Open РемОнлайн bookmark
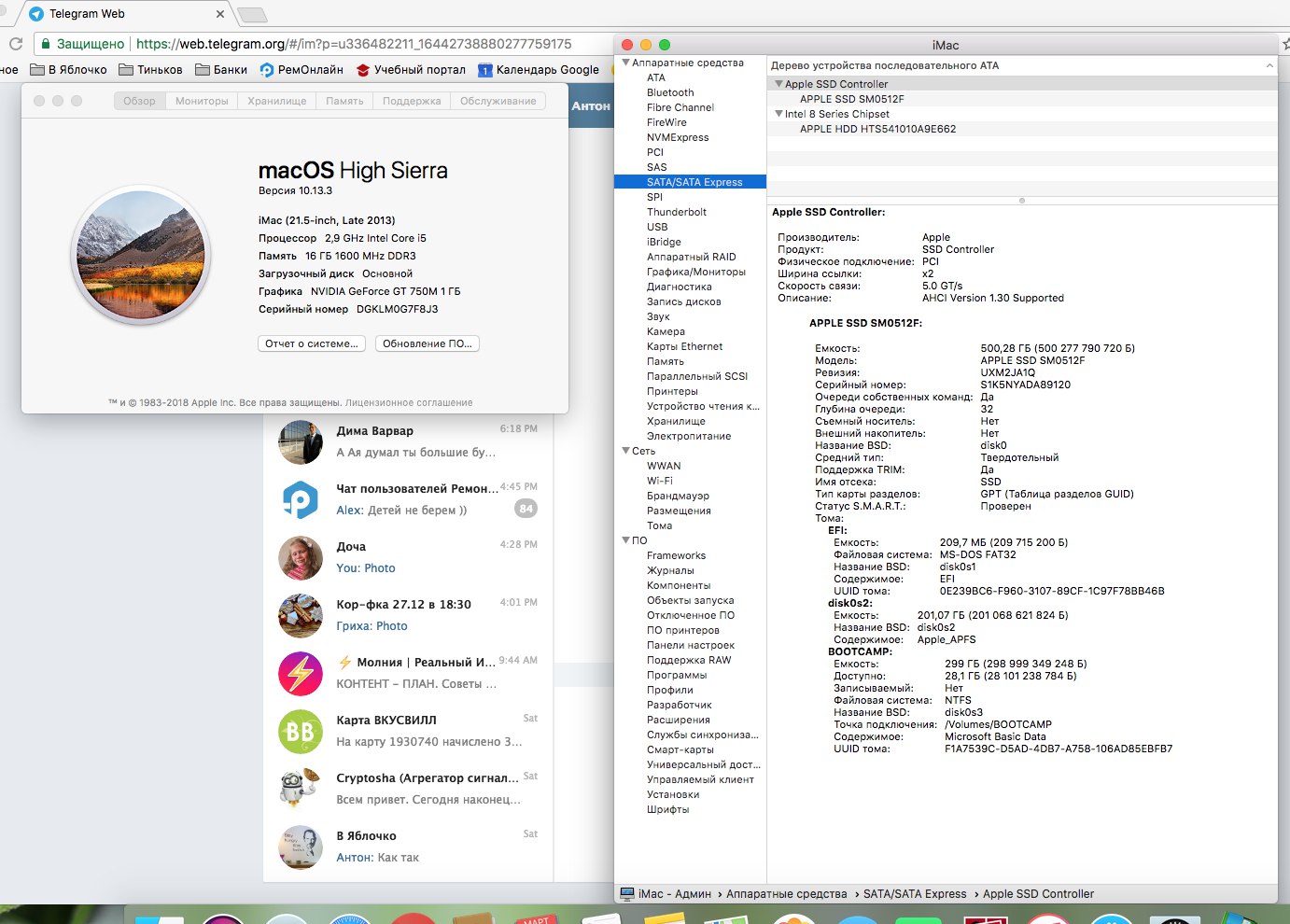Viewport: 1290px width, 924px height. click(x=301, y=70)
